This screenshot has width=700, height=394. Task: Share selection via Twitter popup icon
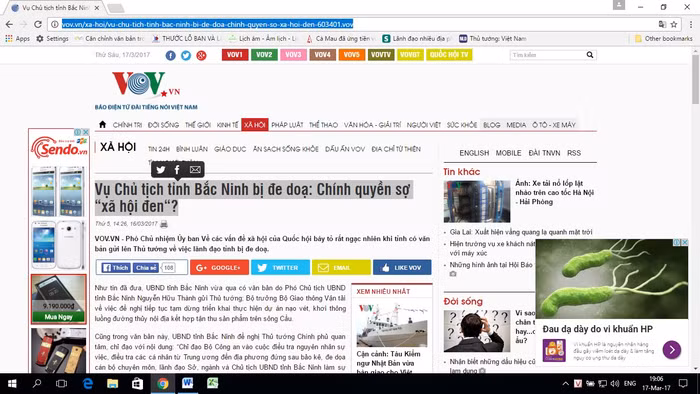tap(161, 170)
